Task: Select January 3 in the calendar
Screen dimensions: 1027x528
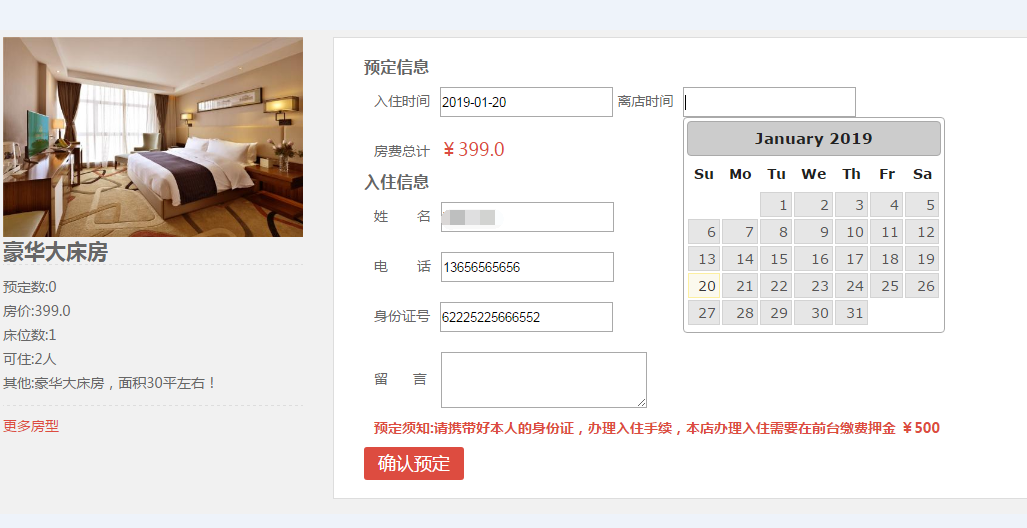Action: coord(851,204)
